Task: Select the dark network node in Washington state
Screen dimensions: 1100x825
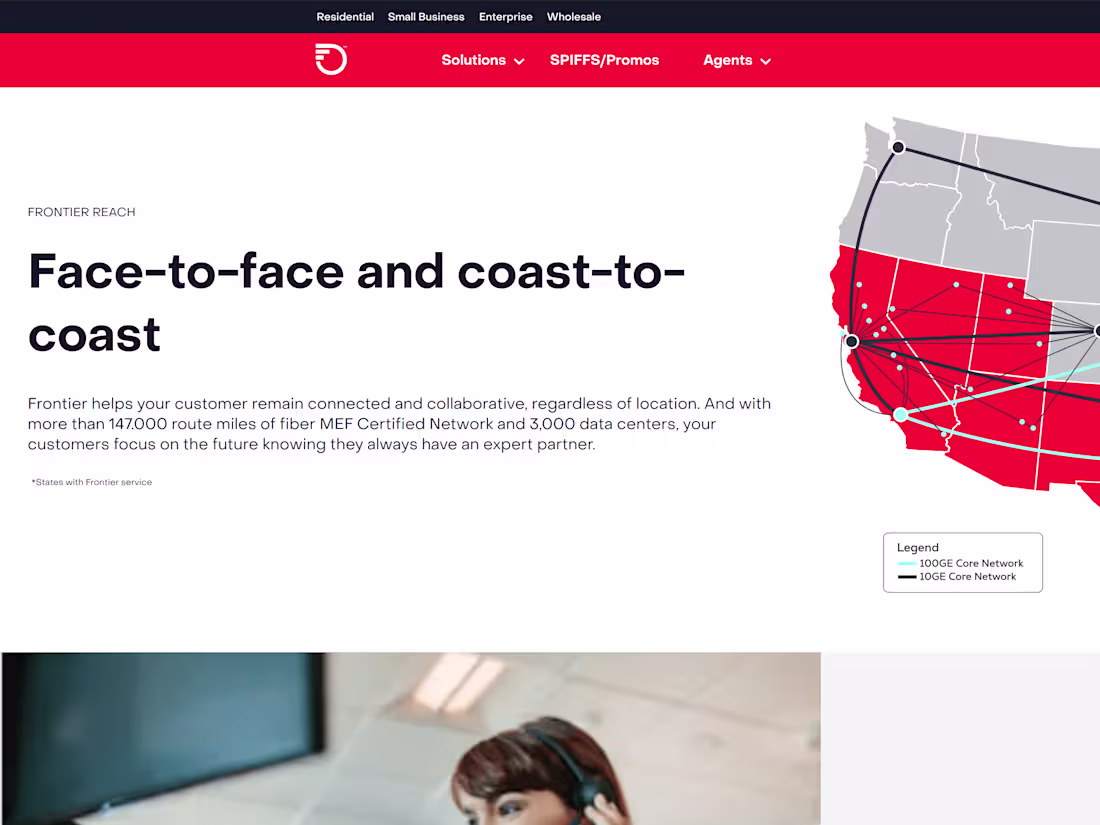Action: point(897,147)
